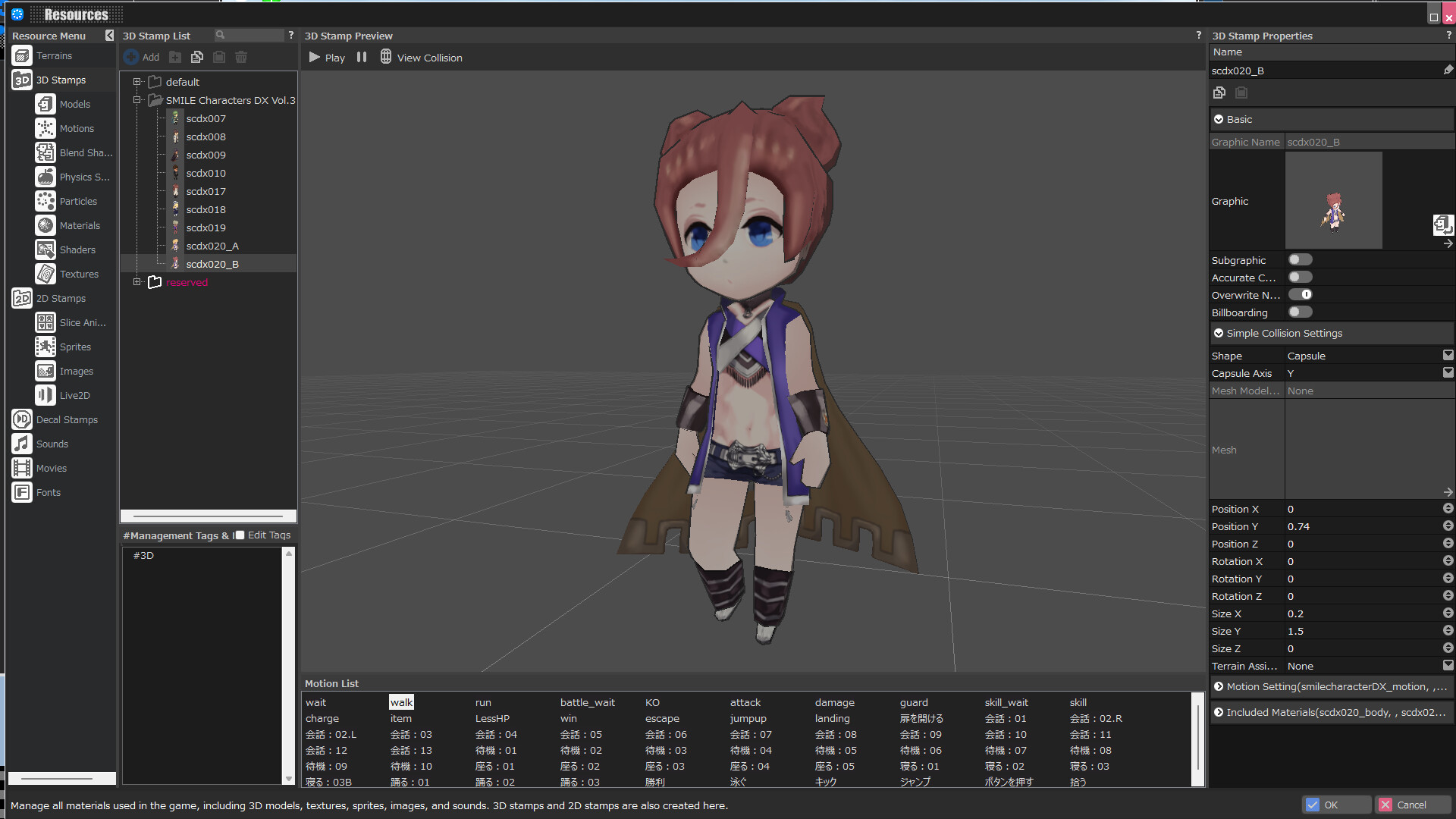Viewport: 1456px width, 819px height.
Task: Collapse the Basic section
Action: (x=1219, y=120)
